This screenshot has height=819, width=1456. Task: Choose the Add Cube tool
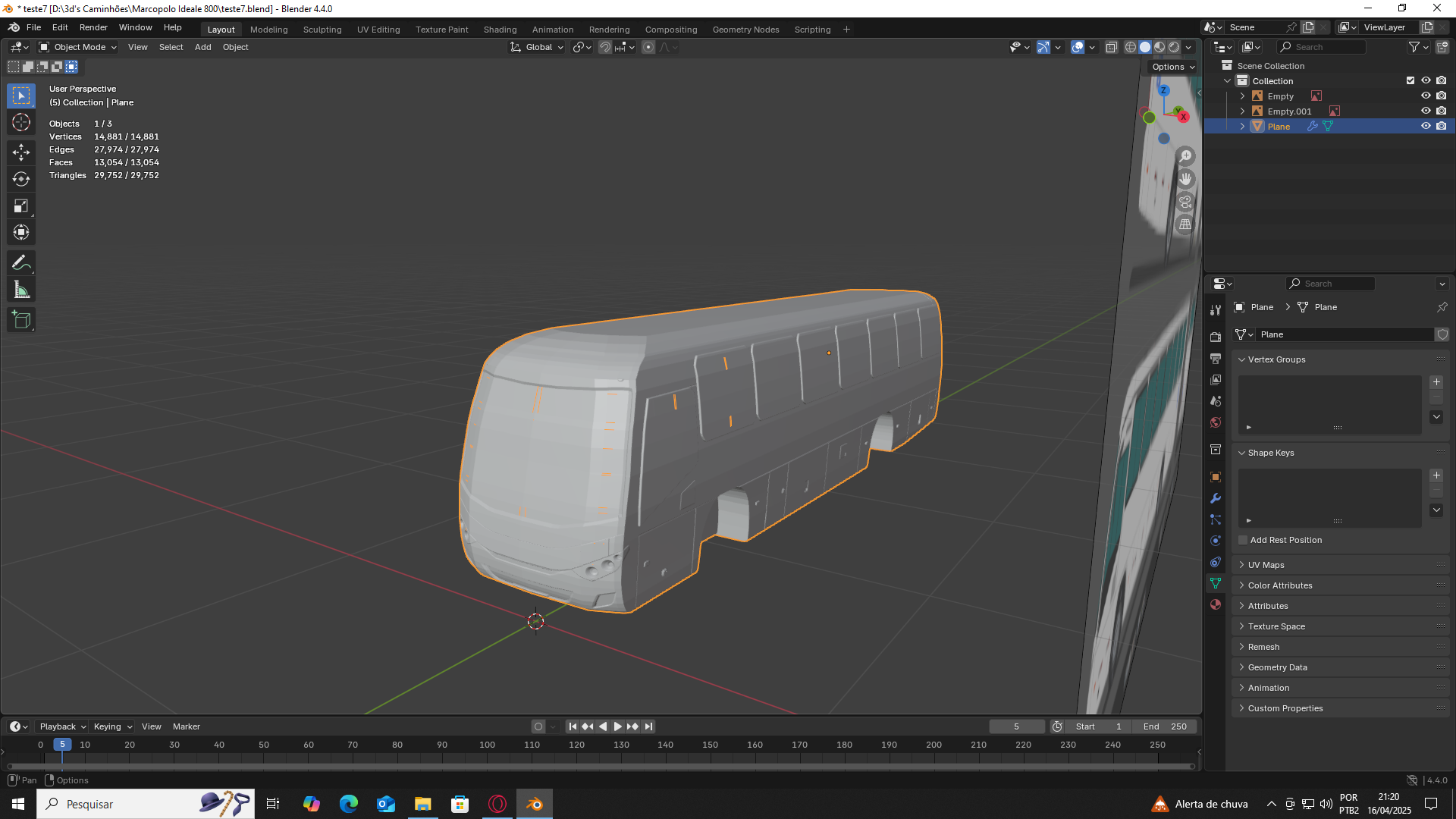coord(21,320)
